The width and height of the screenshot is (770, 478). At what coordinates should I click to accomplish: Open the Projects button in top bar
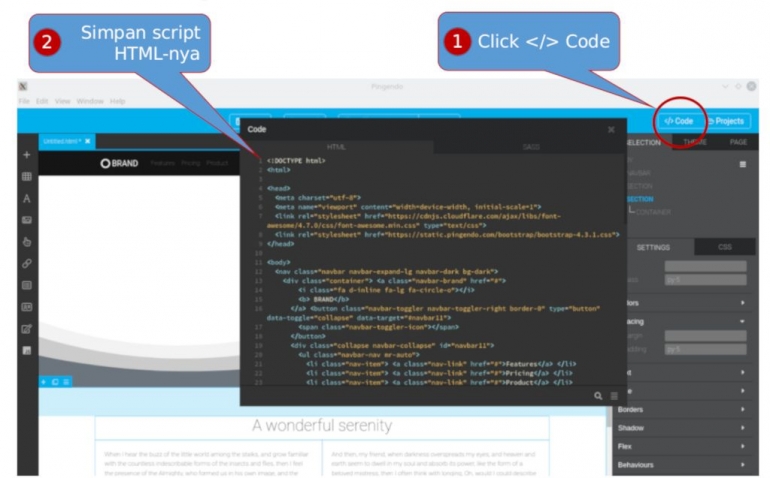[725, 121]
